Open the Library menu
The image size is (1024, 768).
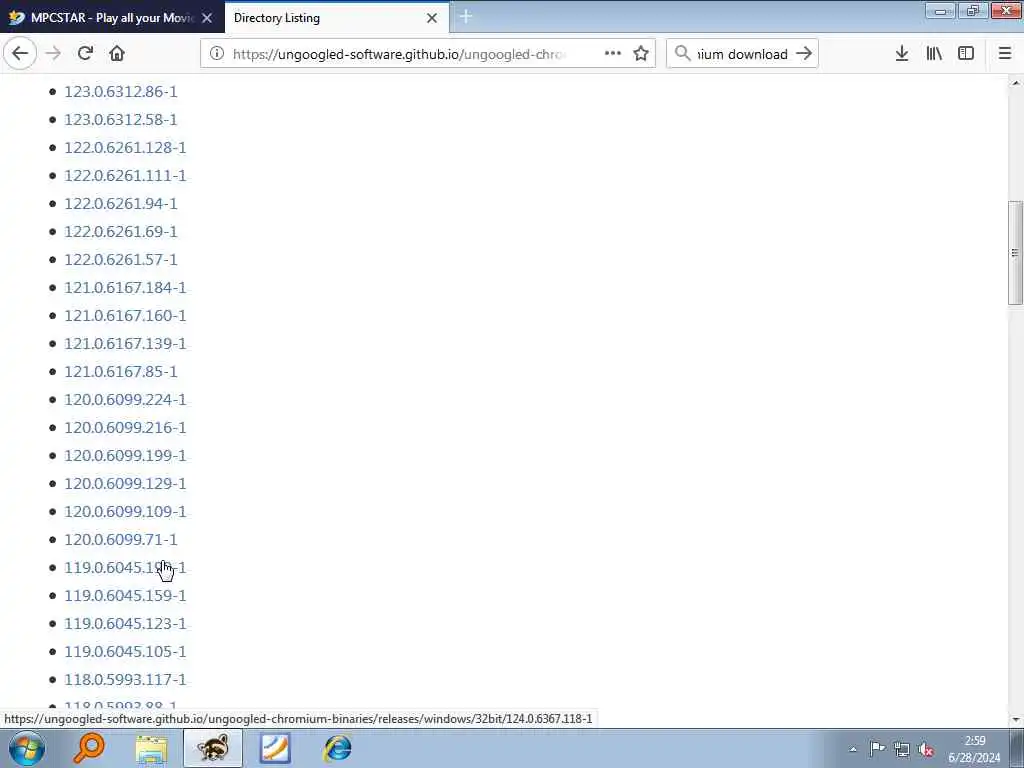pyautogui.click(x=934, y=54)
